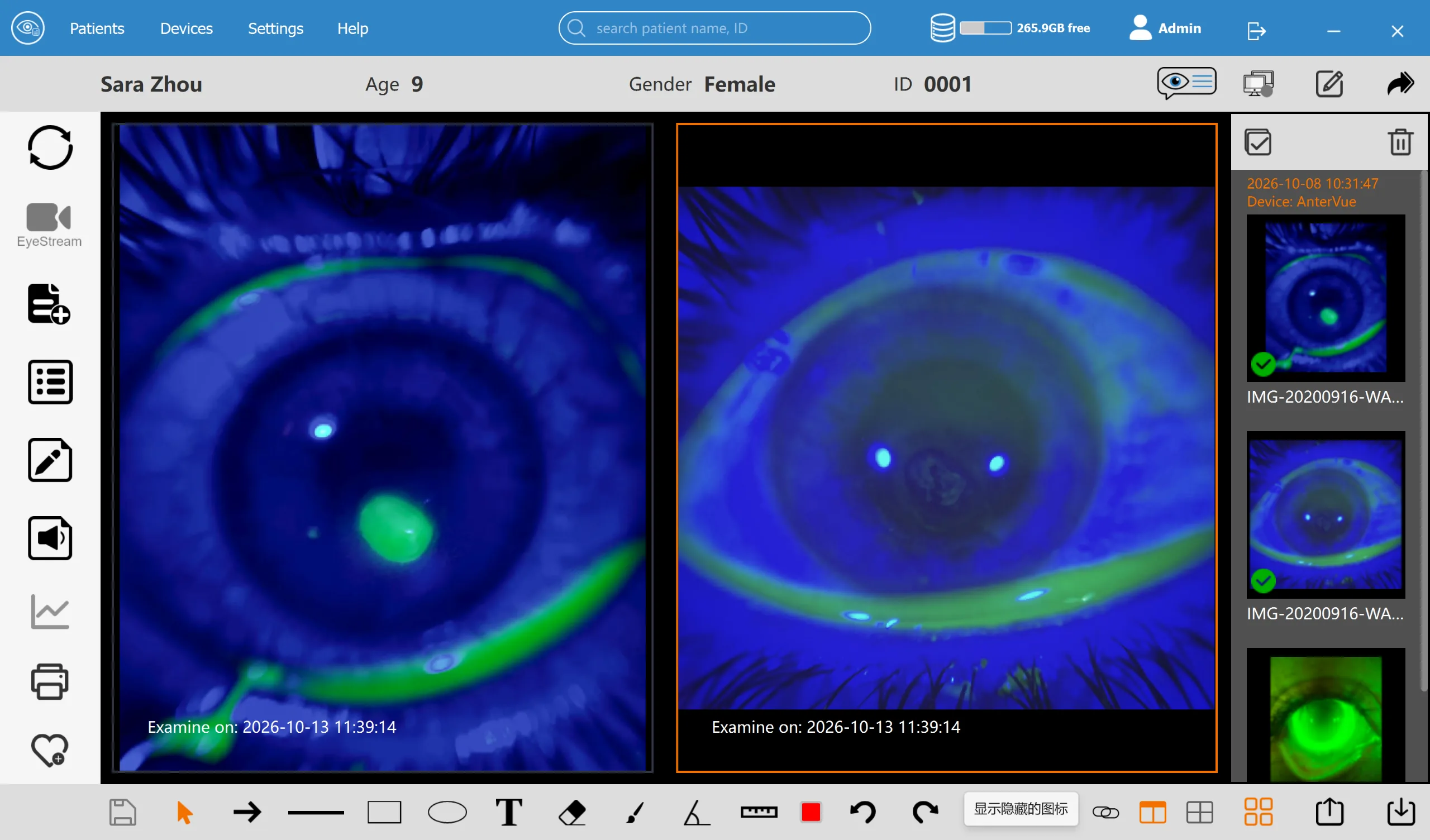
Task: Open the list view icon in sidebar
Action: [x=50, y=382]
